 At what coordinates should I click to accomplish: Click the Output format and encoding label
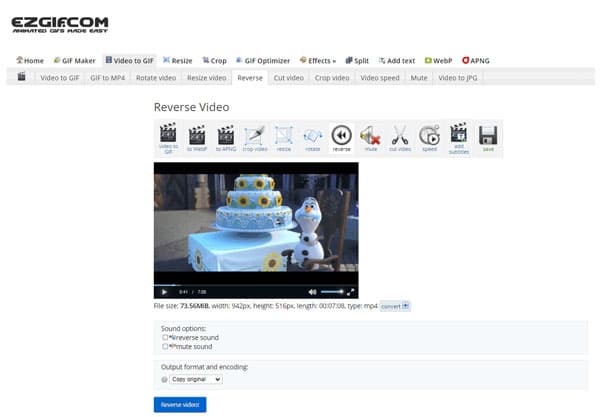tap(204, 367)
